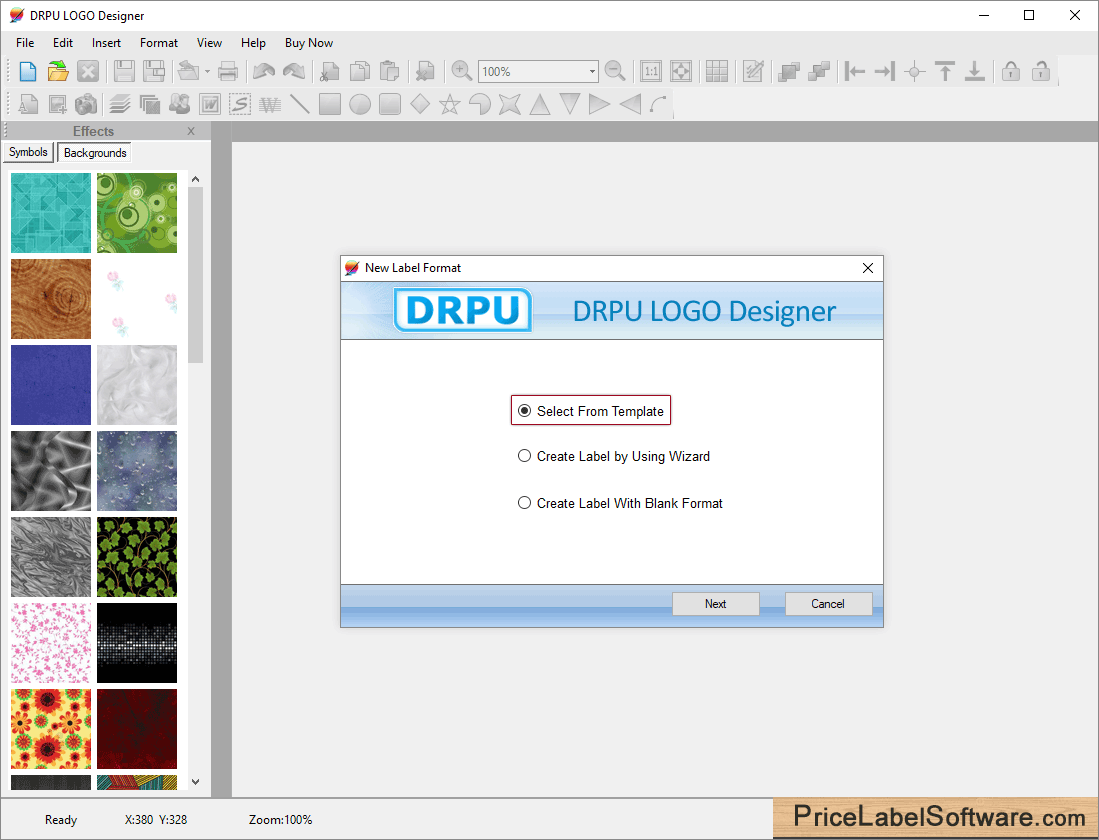Close the Effects panel
The image size is (1099, 840).
coord(191,131)
